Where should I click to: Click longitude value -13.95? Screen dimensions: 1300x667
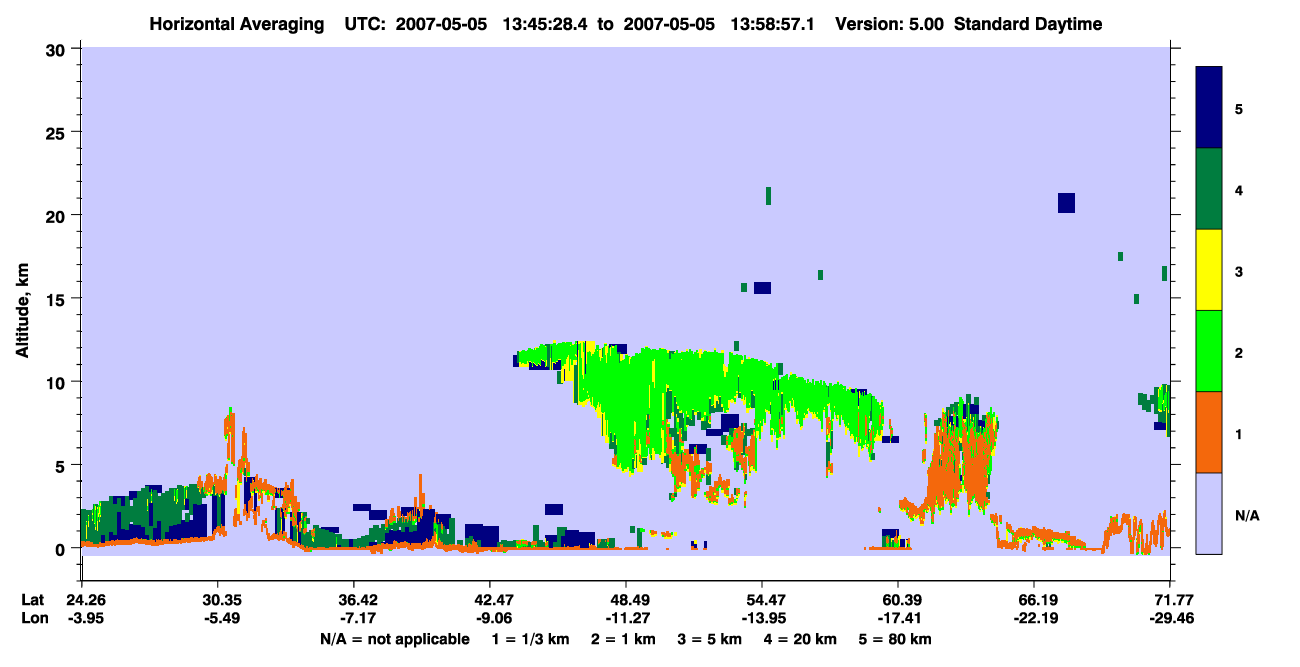(762, 618)
